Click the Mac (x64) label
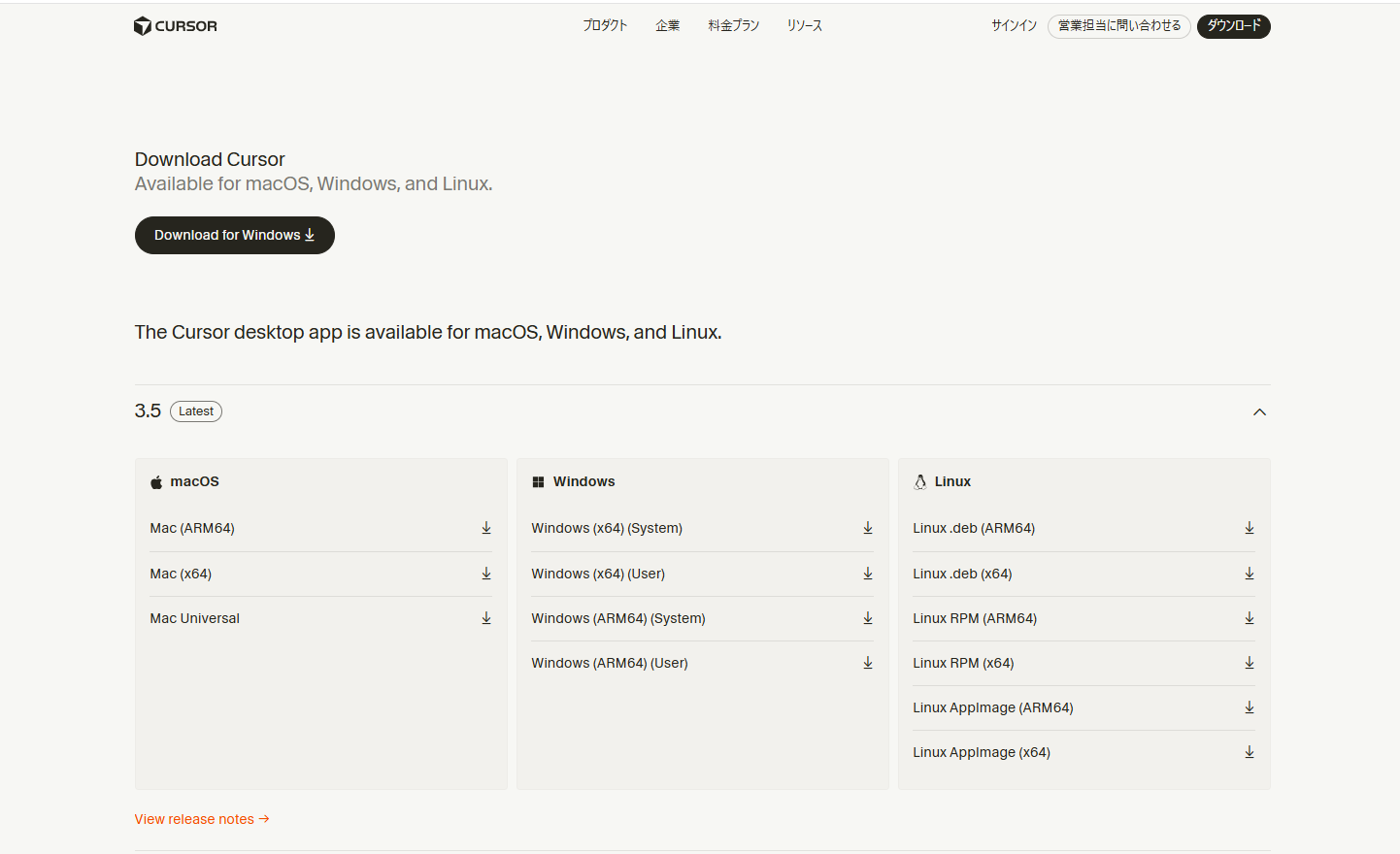1400x854 pixels. coord(181,574)
